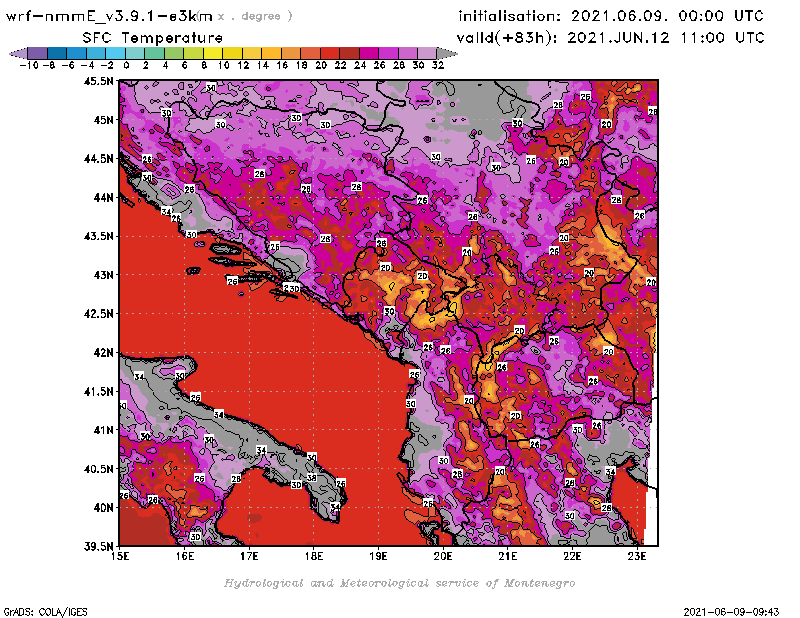The height and width of the screenshot is (618, 800).
Task: Click the '2021-06-09-09:43' timestamp
Action: 732,612
